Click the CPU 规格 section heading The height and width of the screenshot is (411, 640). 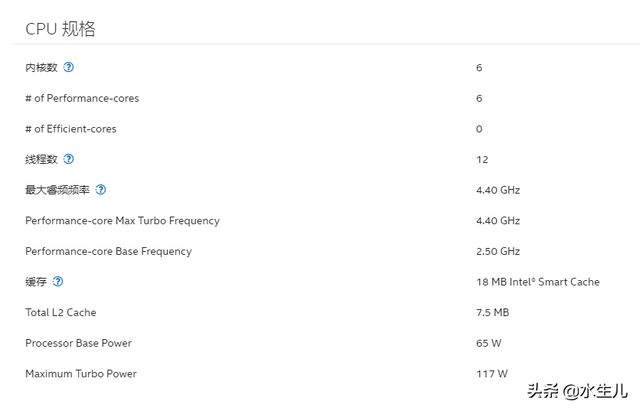pyautogui.click(x=61, y=28)
